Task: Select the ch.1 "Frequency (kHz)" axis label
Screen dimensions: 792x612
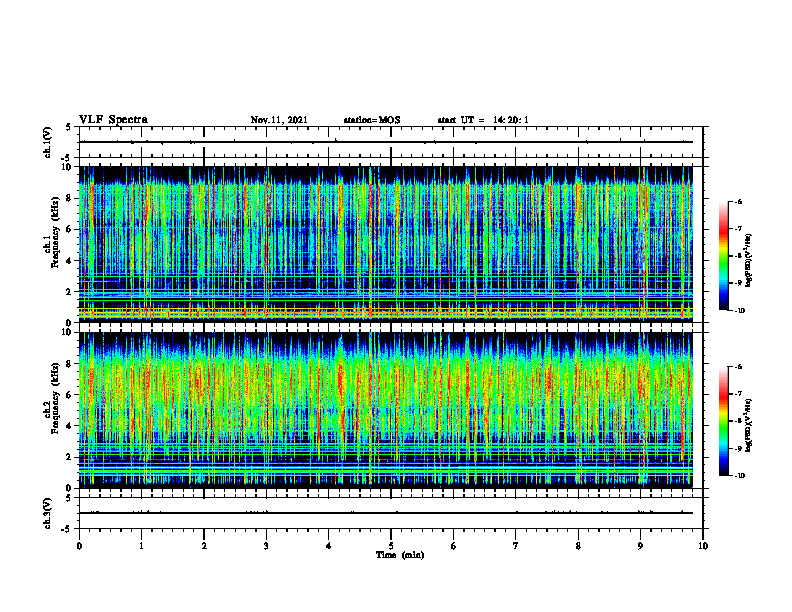Action: tap(55, 232)
